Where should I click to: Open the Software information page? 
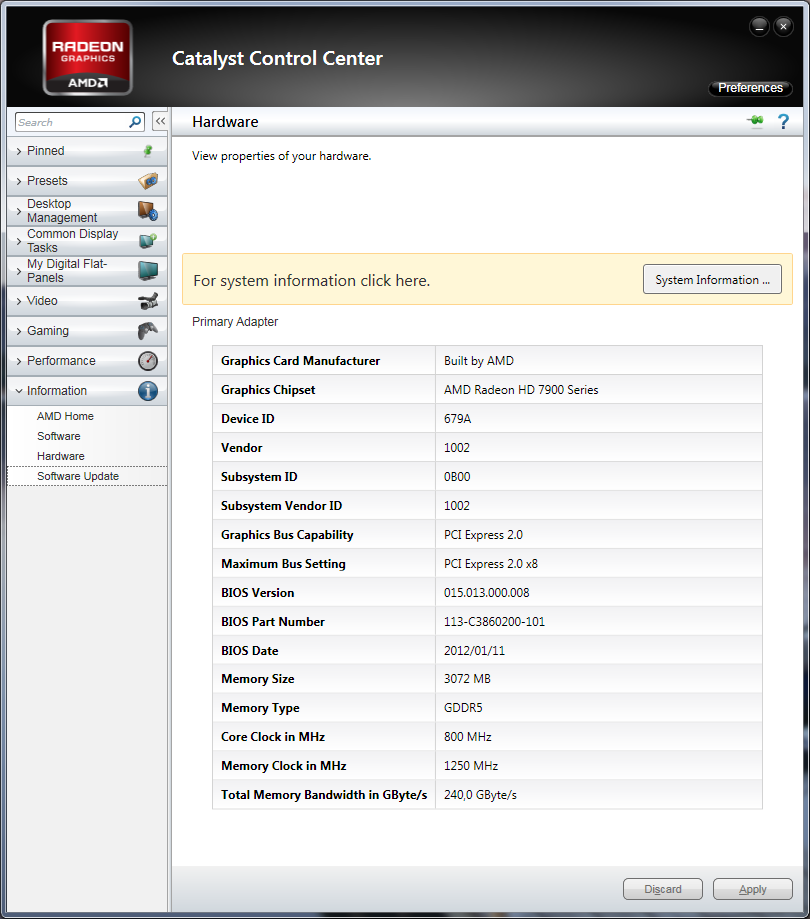pos(59,436)
